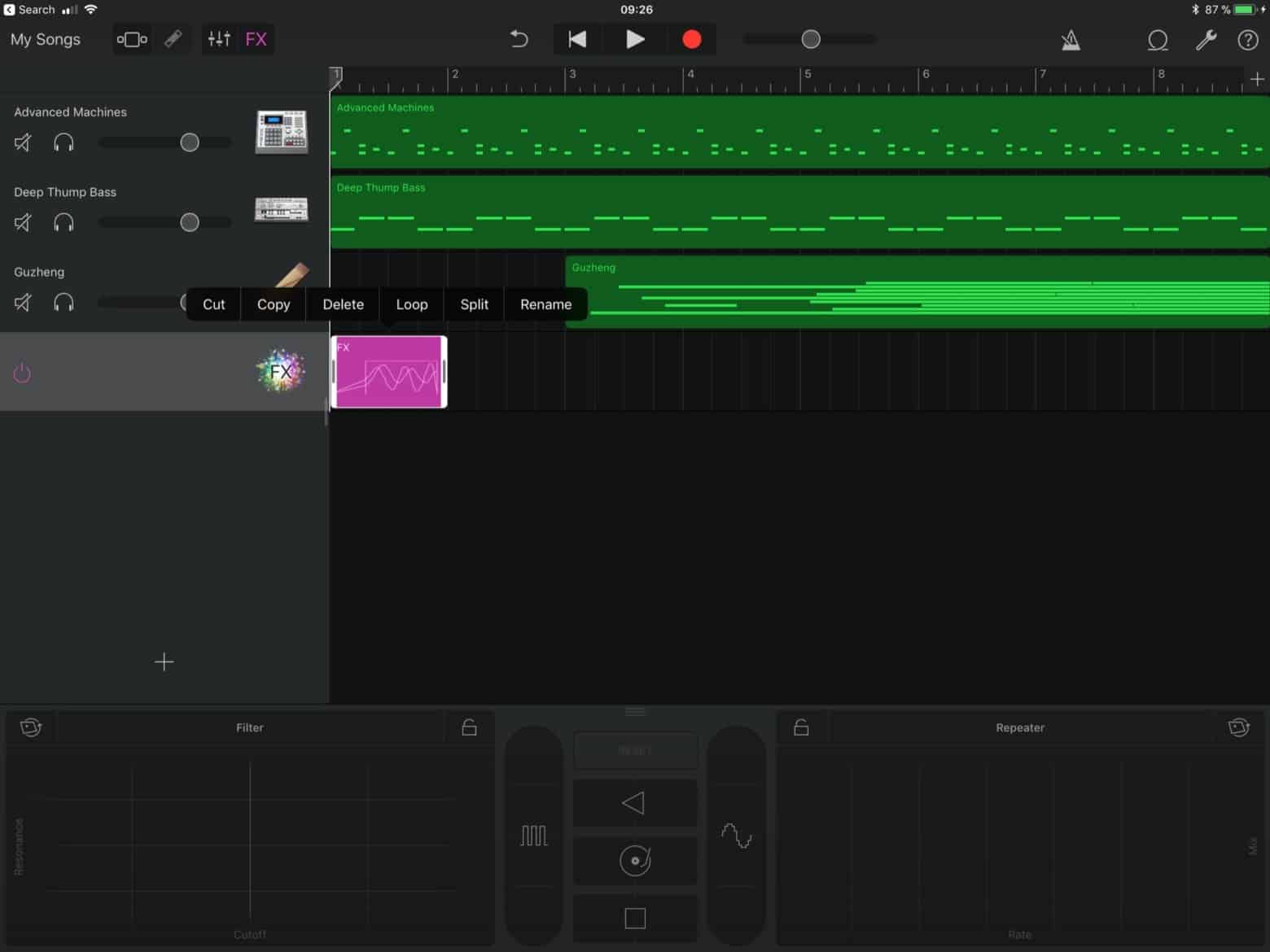Screen dimensions: 1270x952
Task: Tap the Repeater panel lock icon
Action: click(x=801, y=727)
